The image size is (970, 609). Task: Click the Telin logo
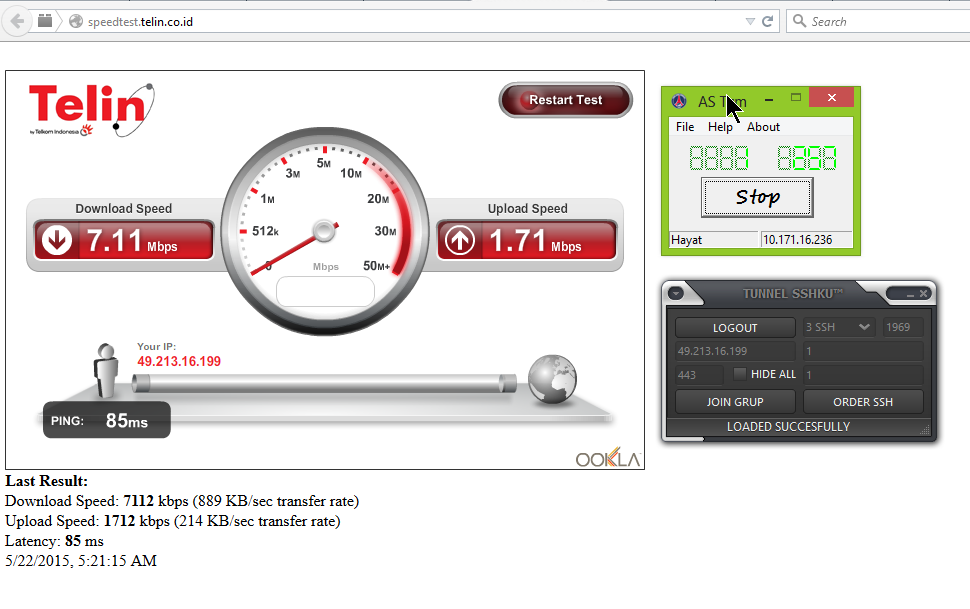click(92, 110)
